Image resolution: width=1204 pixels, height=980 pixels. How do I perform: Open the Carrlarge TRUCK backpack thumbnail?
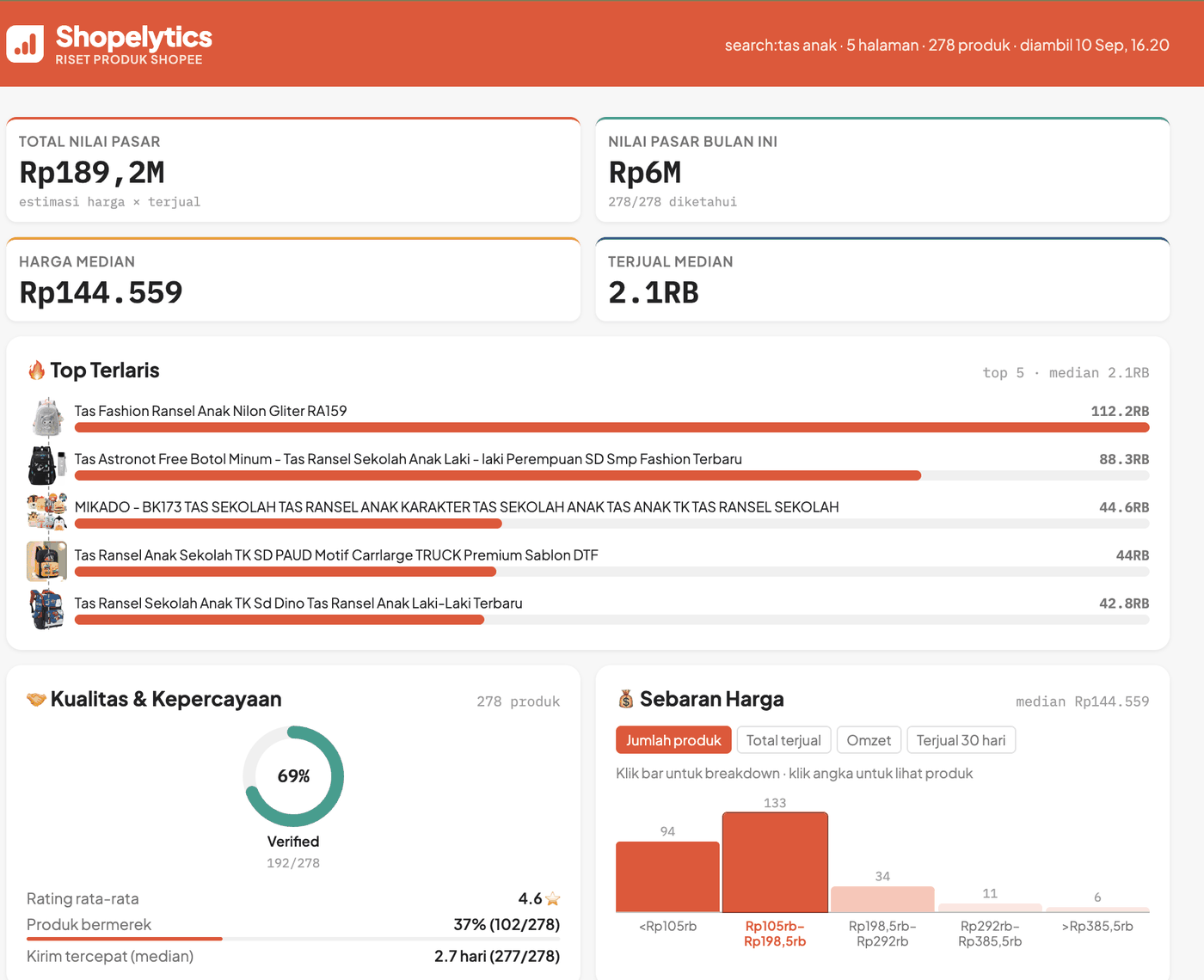(47, 561)
